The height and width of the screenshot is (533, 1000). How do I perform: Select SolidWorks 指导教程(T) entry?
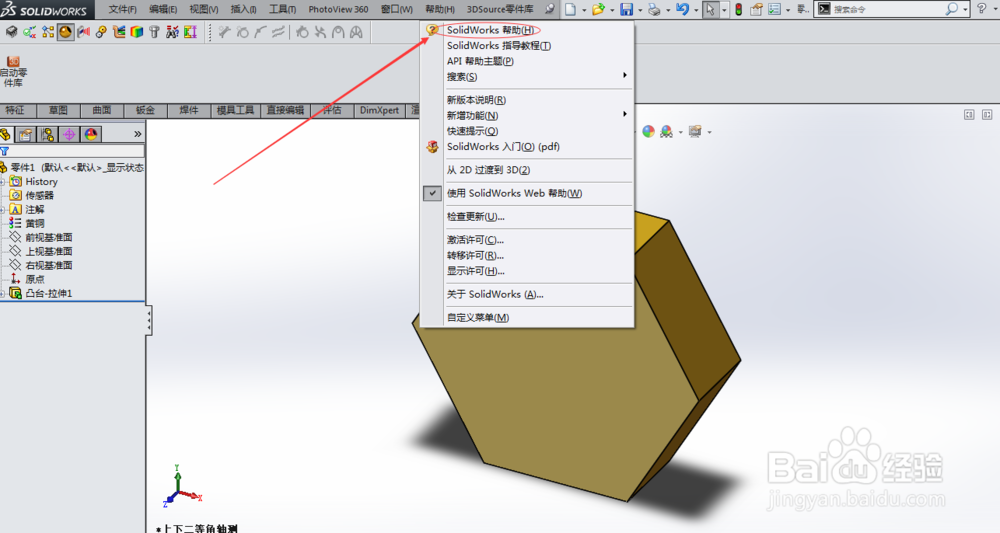point(499,46)
